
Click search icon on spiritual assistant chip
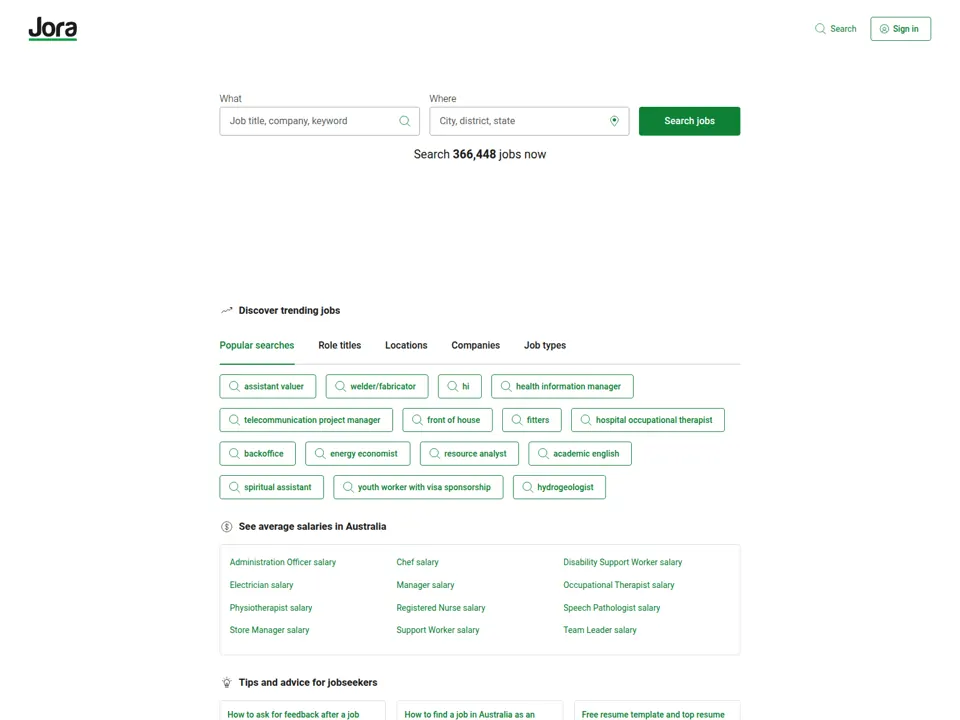pyautogui.click(x=234, y=487)
